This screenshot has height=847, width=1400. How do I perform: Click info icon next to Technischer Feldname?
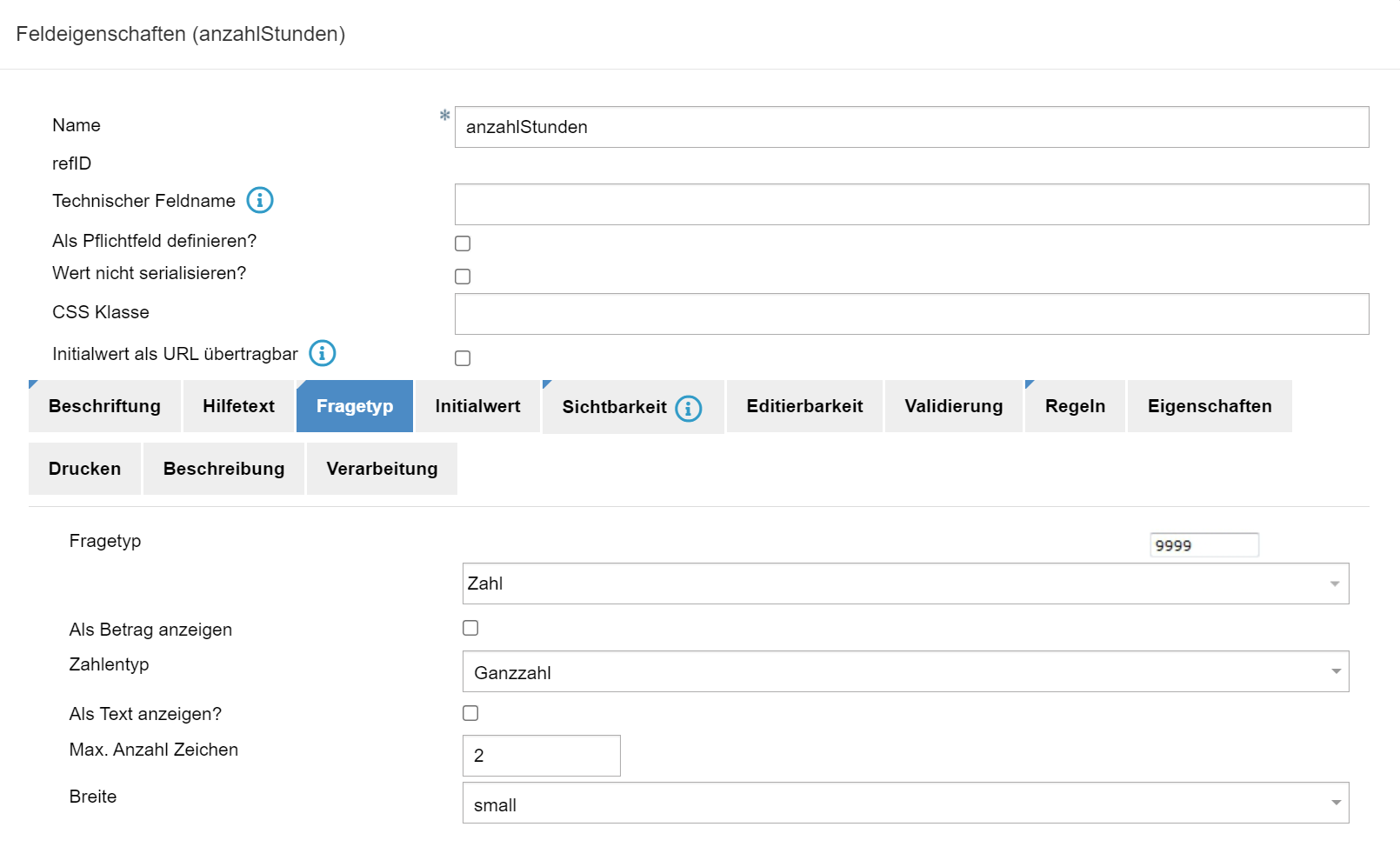[x=260, y=201]
